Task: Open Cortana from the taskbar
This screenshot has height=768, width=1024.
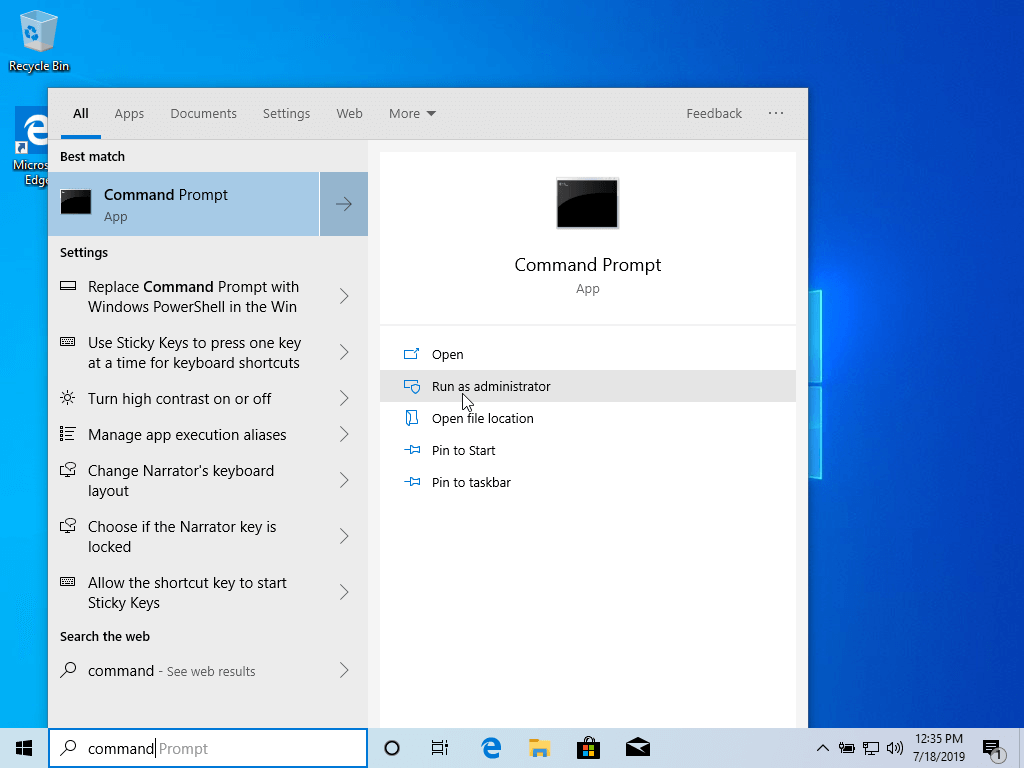Action: point(391,747)
